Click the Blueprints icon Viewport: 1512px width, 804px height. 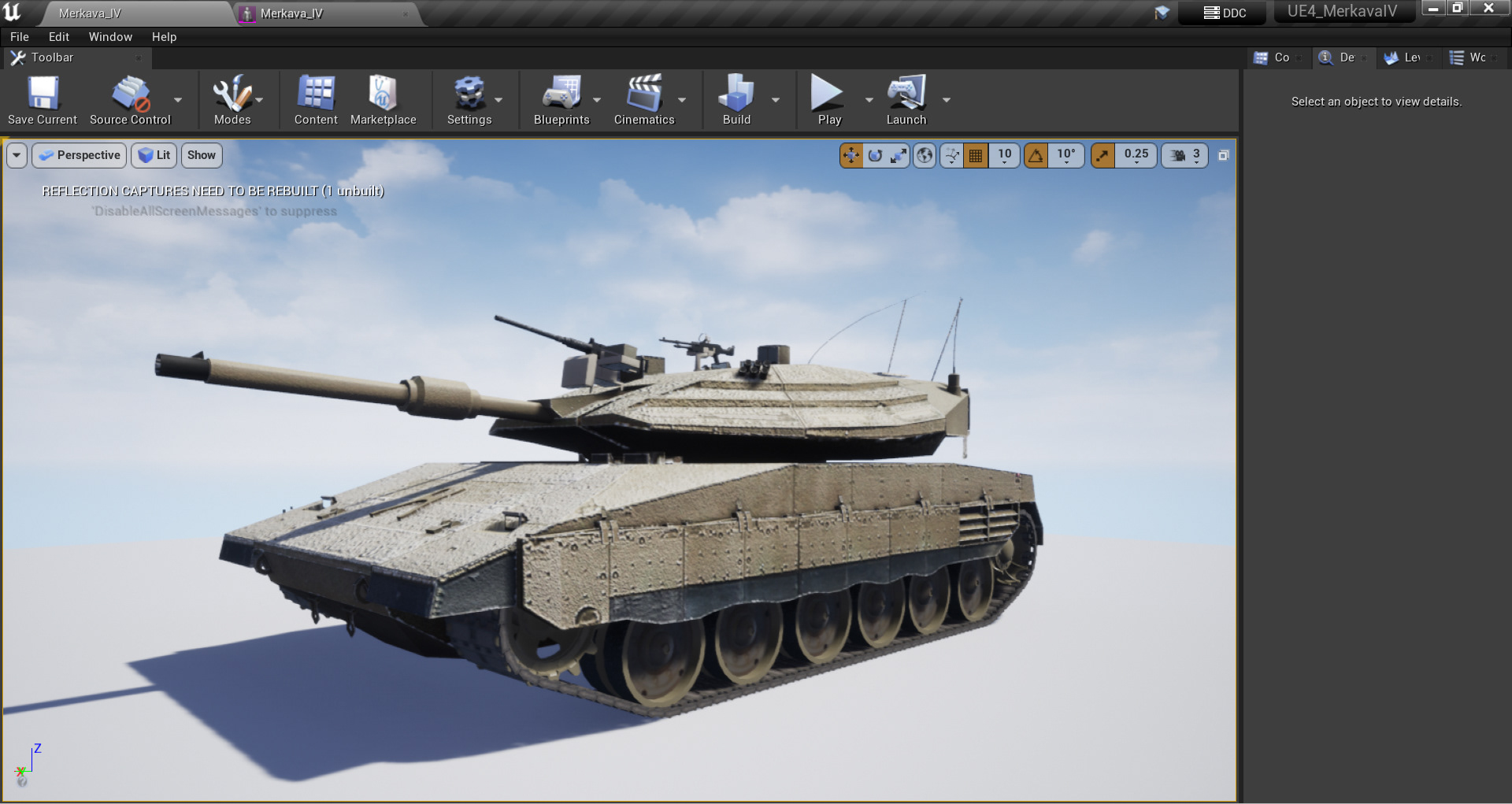(561, 94)
